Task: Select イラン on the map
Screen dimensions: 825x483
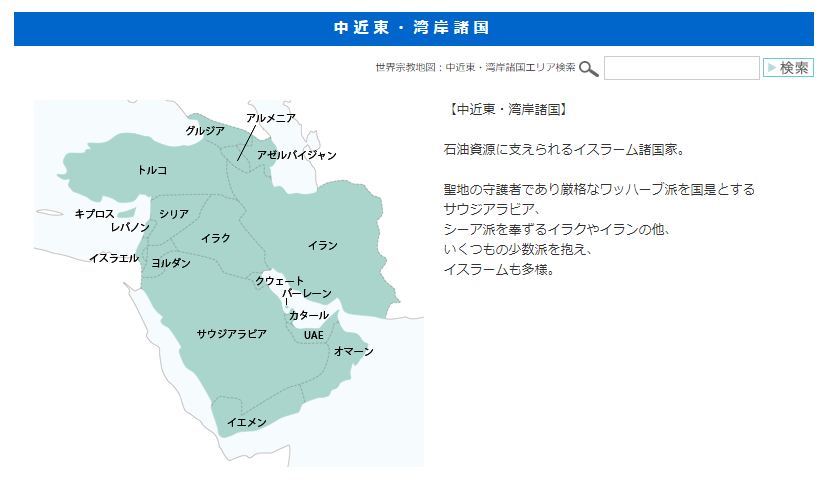Action: 322,245
